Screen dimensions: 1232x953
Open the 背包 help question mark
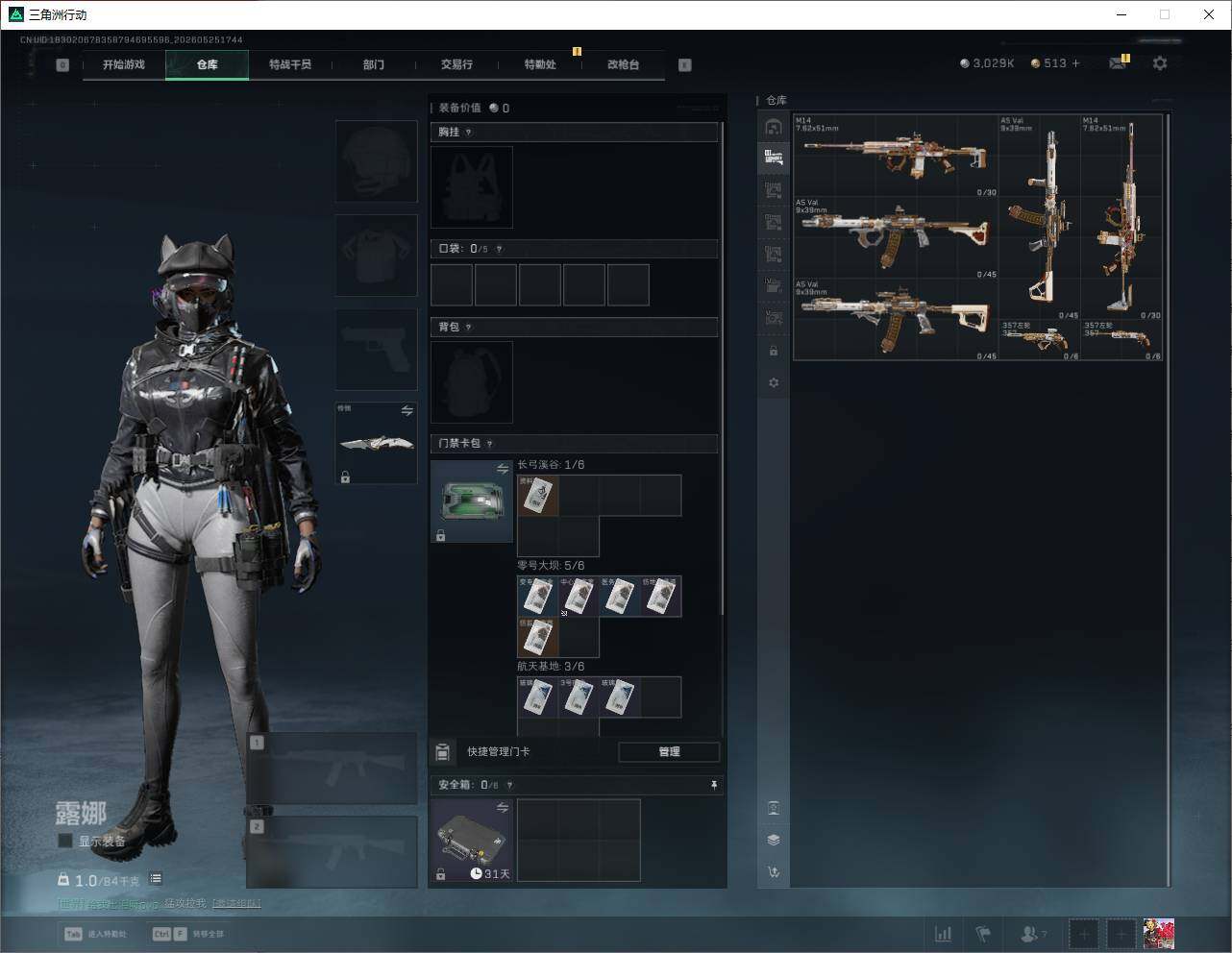468,328
